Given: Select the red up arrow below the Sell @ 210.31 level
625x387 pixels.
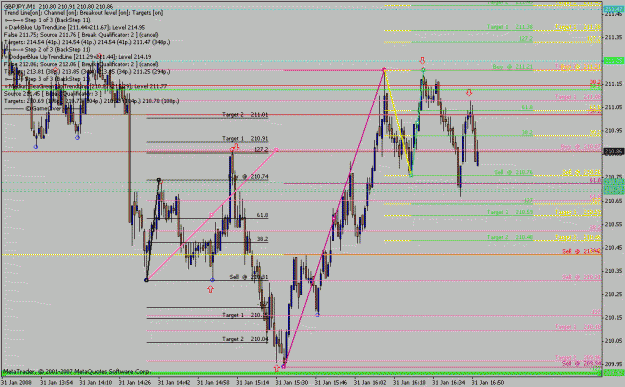Looking at the screenshot, I should (210, 289).
